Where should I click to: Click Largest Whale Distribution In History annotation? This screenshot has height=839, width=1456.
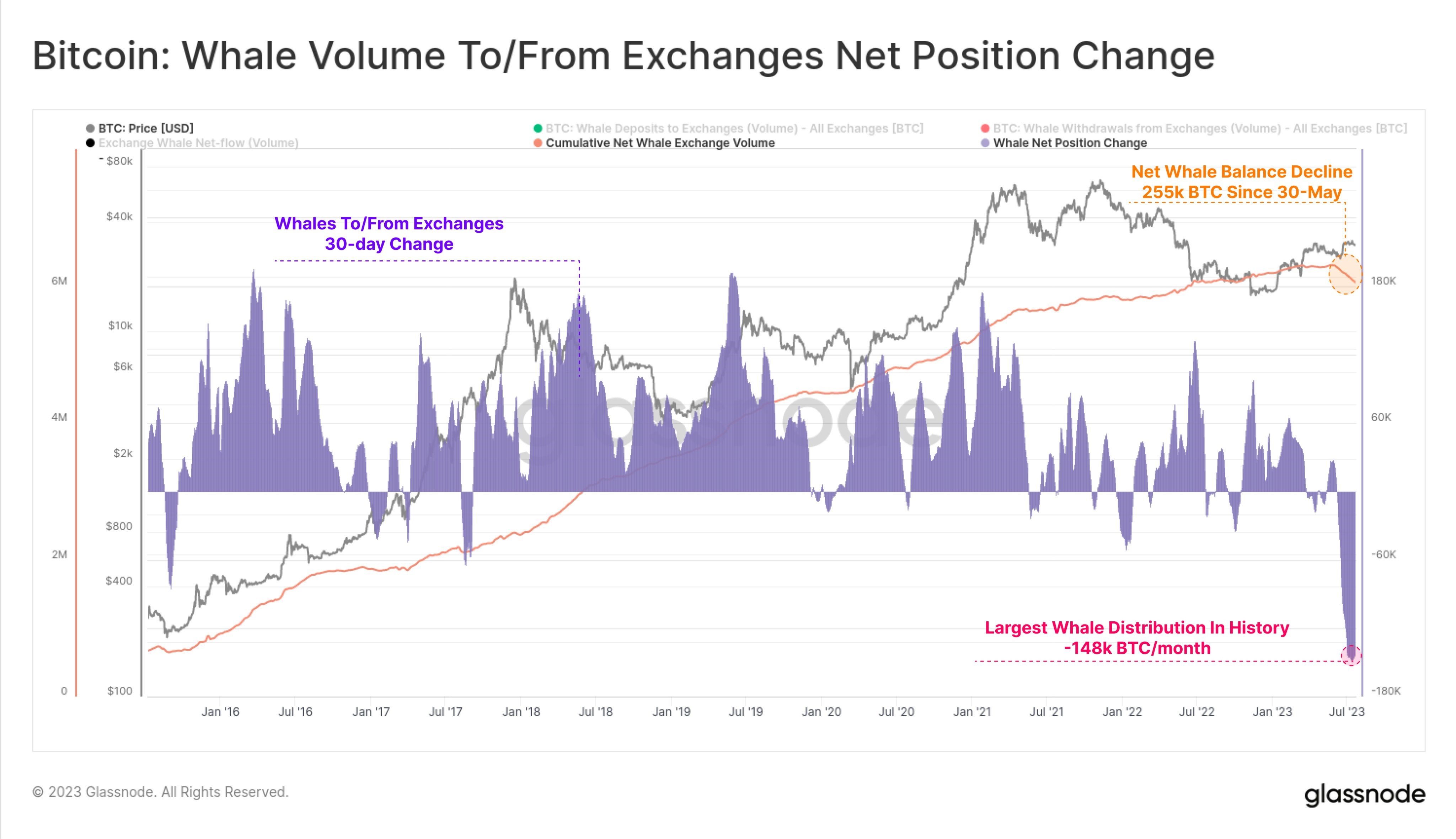1137,637
